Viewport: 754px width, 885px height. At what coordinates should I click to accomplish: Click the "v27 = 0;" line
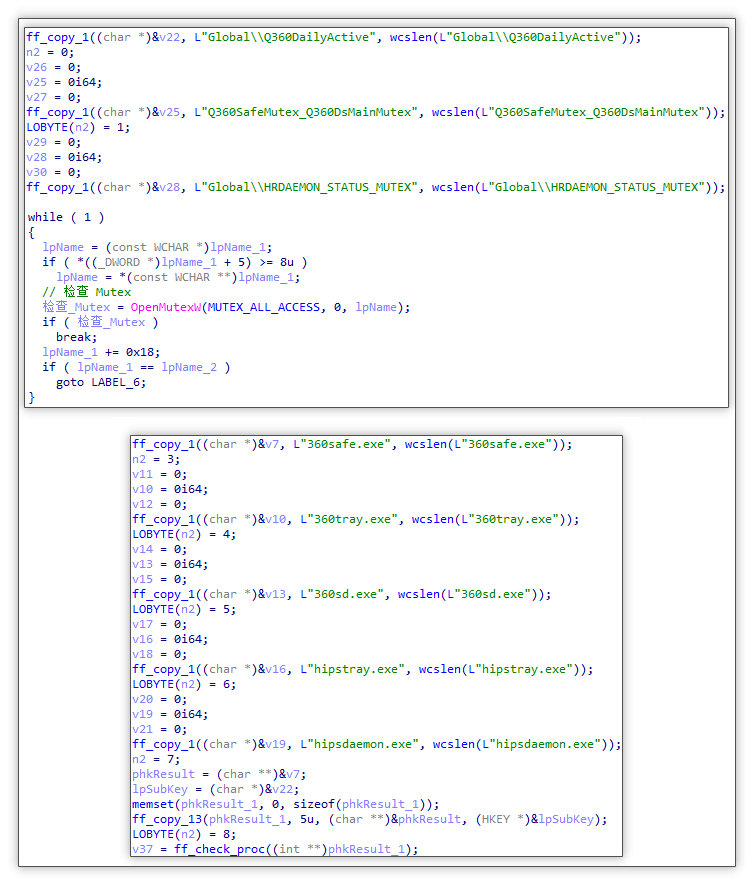53,98
